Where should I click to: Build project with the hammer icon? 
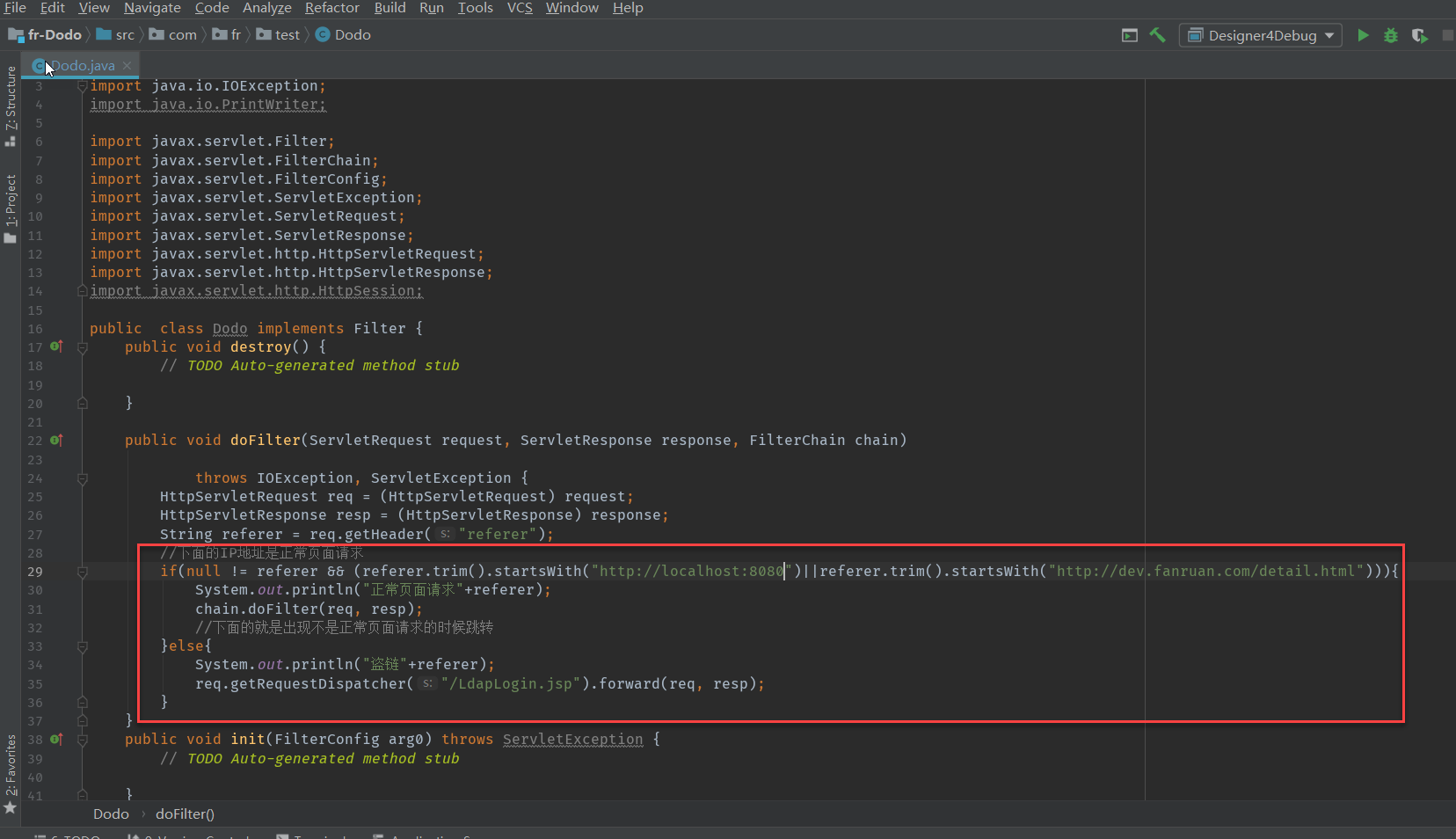point(1157,35)
